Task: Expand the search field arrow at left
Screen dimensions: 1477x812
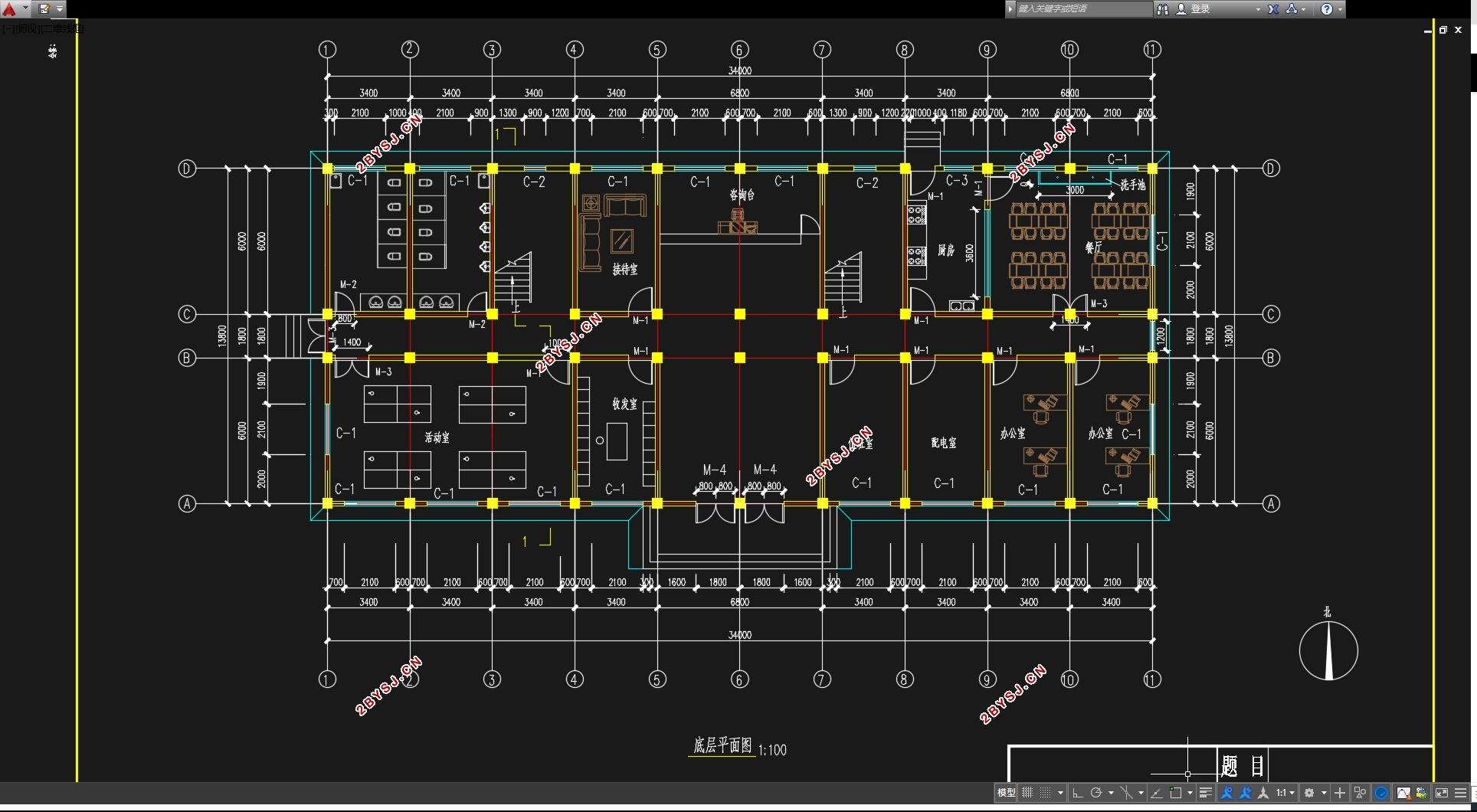Action: (x=1010, y=9)
